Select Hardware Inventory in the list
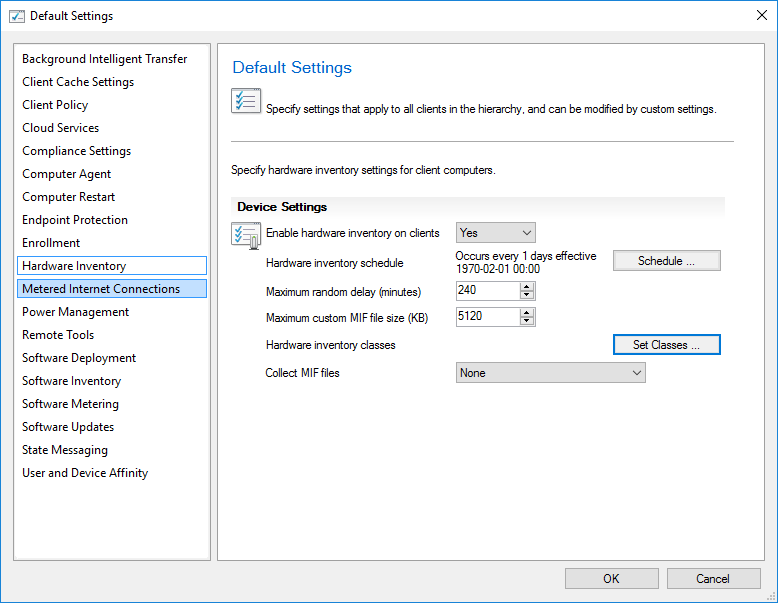778x603 pixels. 112,266
